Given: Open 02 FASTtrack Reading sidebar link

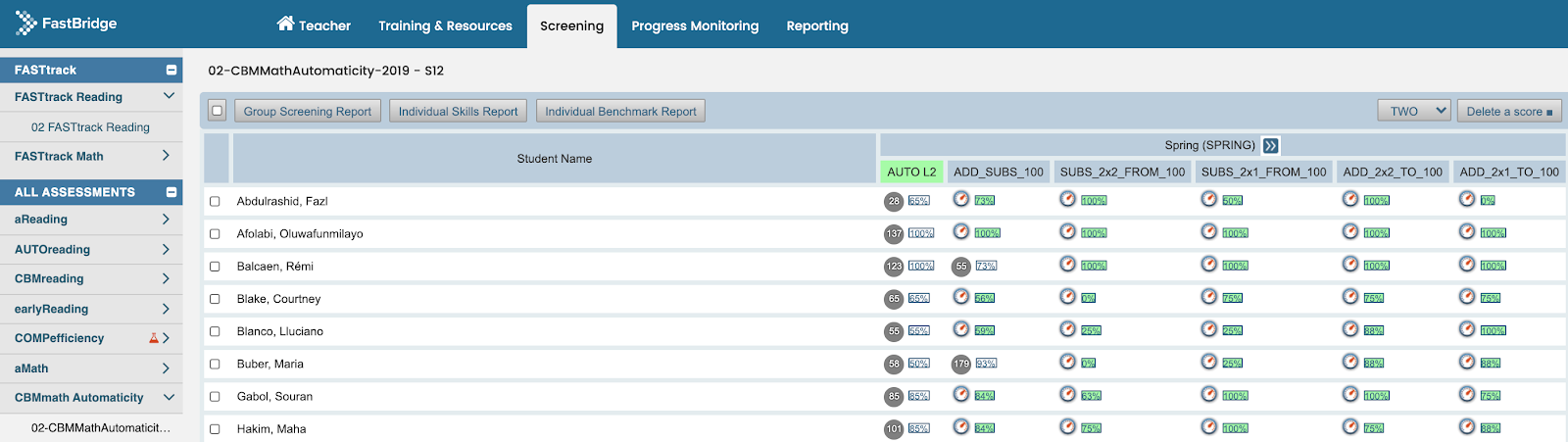Looking at the screenshot, I should tap(90, 127).
